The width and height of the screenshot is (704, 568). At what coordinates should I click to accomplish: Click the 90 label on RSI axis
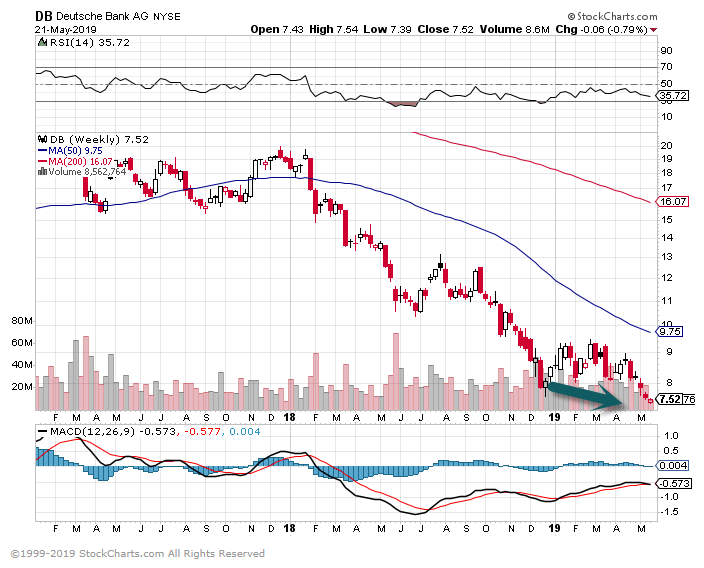click(667, 51)
